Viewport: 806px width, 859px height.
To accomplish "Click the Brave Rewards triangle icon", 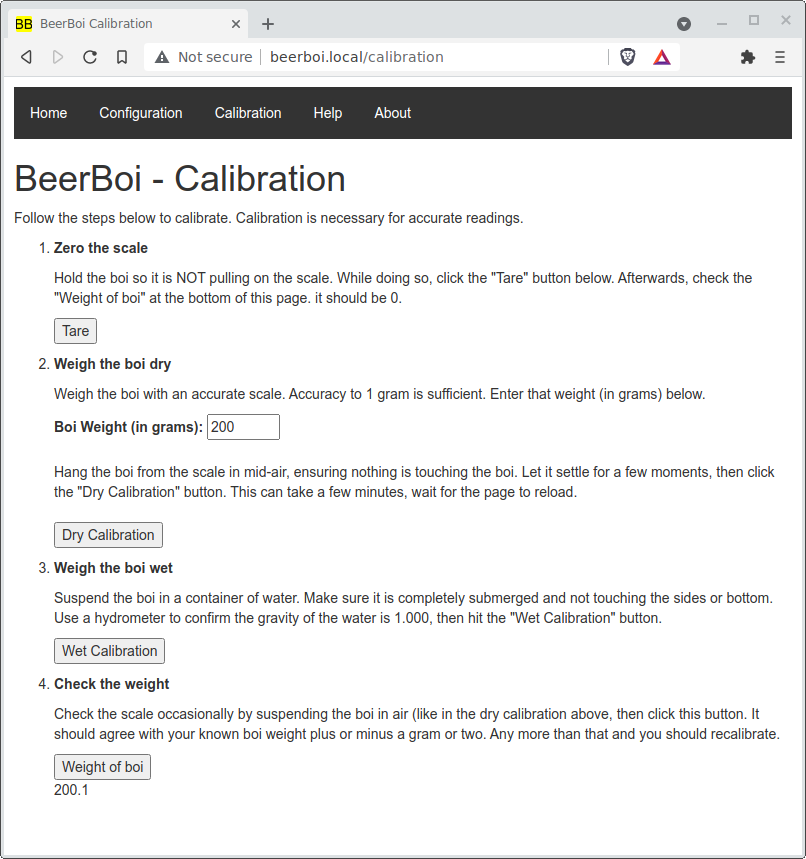I will click(x=662, y=57).
